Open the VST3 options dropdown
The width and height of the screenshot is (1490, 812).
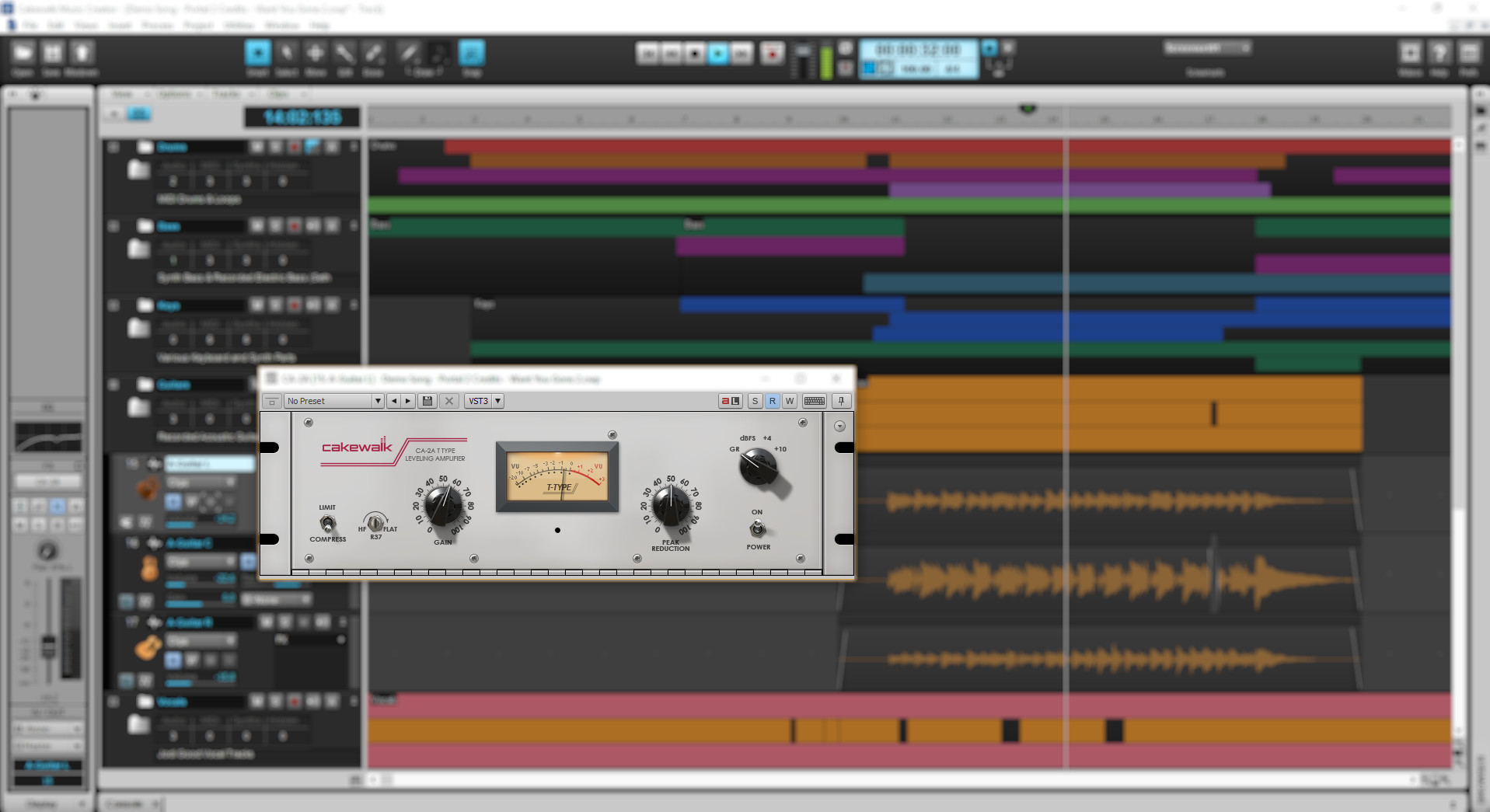point(497,400)
